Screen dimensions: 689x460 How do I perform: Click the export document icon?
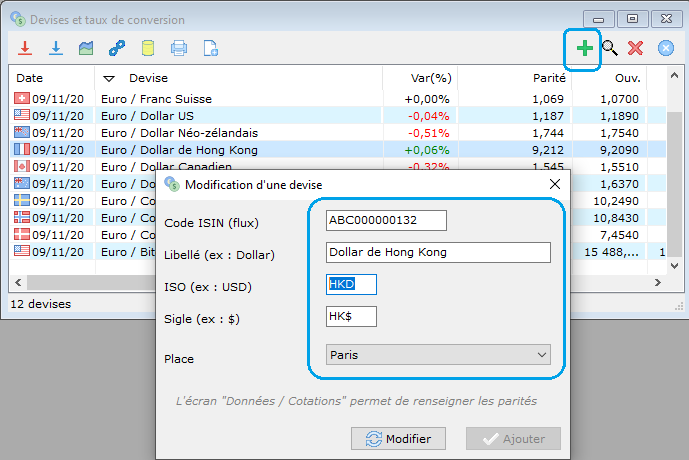tap(210, 48)
